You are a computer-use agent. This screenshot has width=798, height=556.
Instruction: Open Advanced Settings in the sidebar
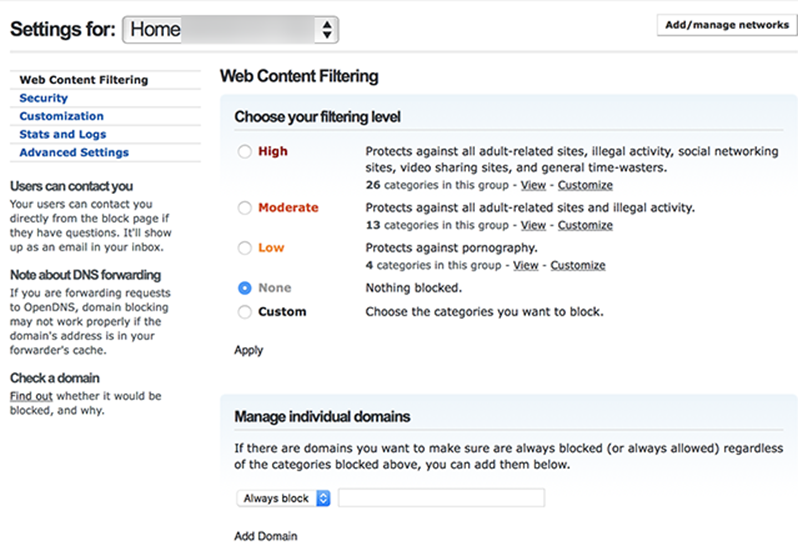coord(74,152)
